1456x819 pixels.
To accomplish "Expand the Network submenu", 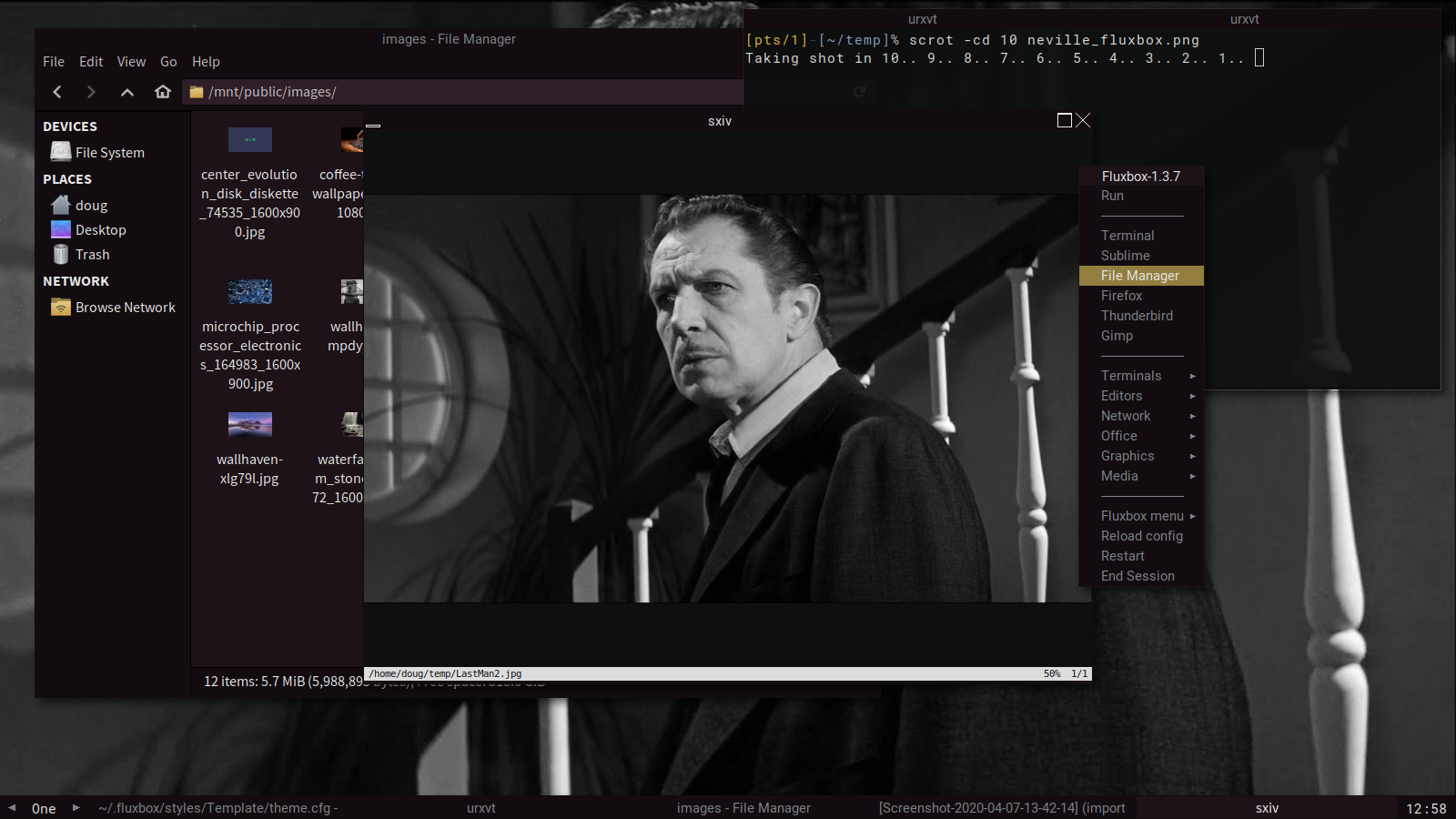I will 1141,416.
